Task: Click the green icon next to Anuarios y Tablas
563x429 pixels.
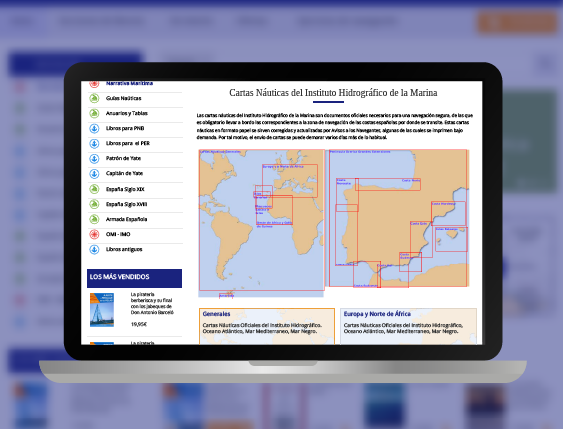Action: point(94,113)
